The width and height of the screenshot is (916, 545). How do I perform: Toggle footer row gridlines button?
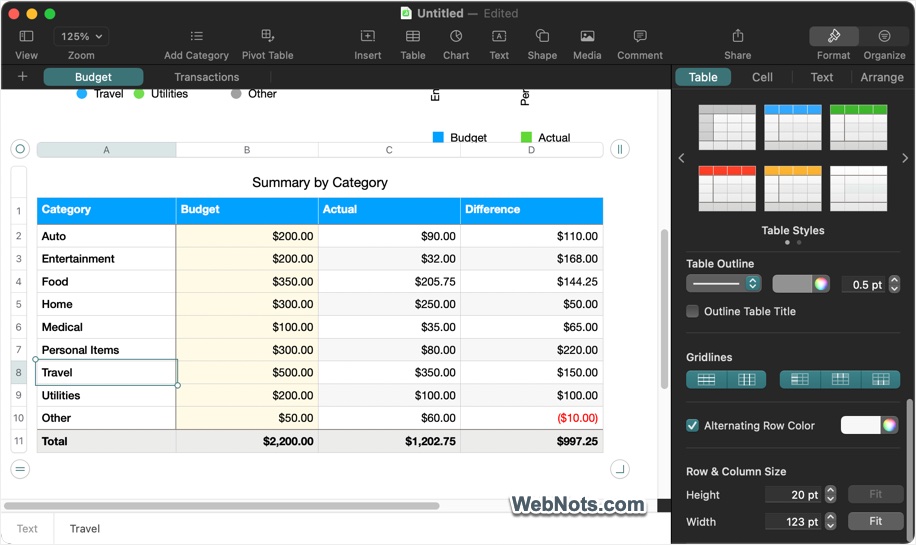point(880,380)
